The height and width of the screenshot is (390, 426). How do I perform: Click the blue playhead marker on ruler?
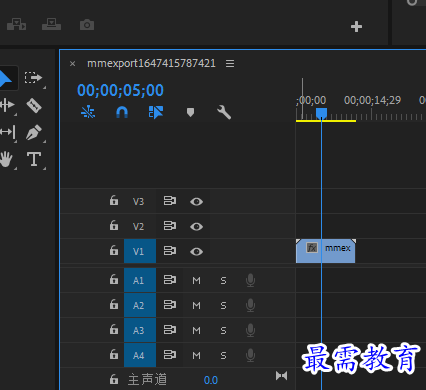click(321, 113)
